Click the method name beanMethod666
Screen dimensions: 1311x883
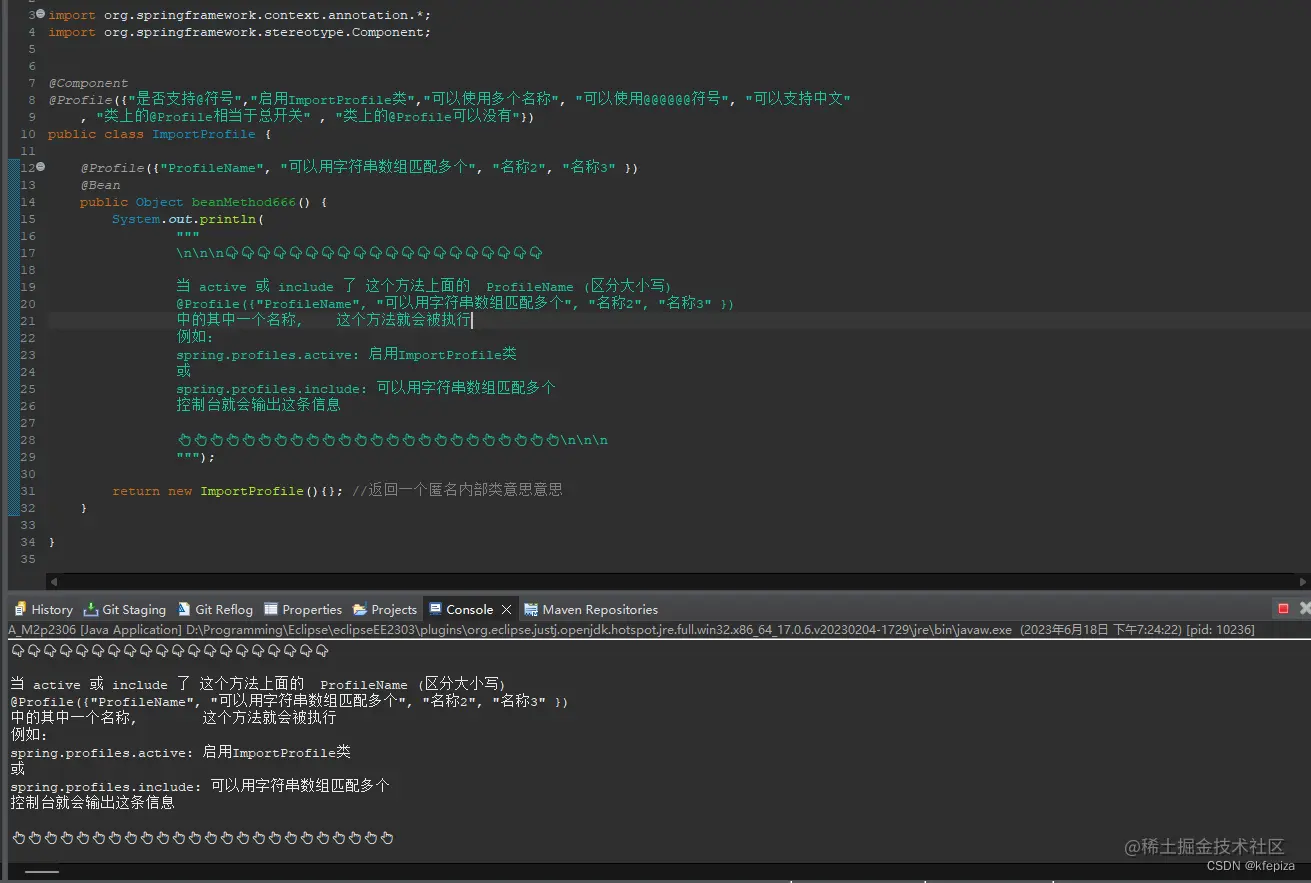244,202
